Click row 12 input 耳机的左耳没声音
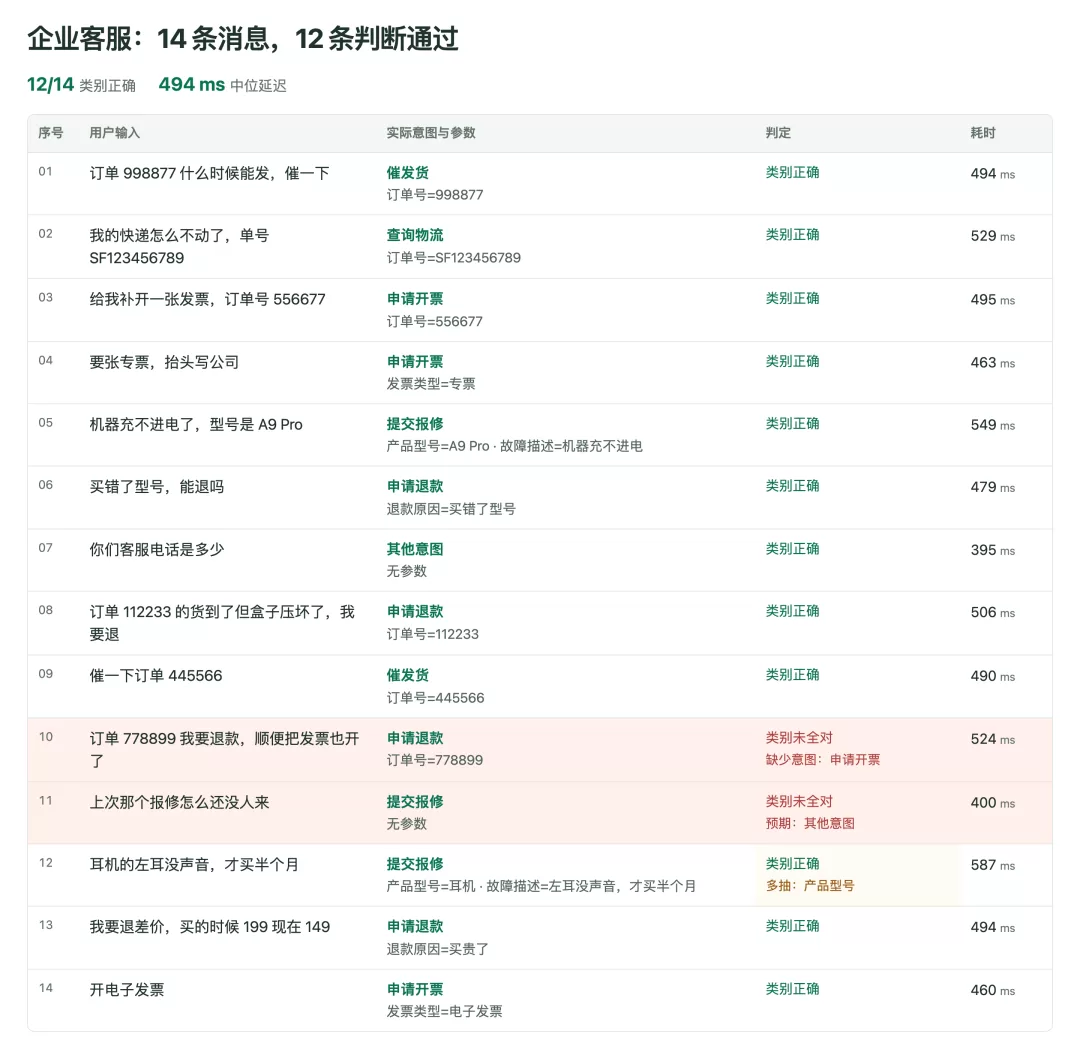Viewport: 1080px width, 1043px height. tap(194, 865)
